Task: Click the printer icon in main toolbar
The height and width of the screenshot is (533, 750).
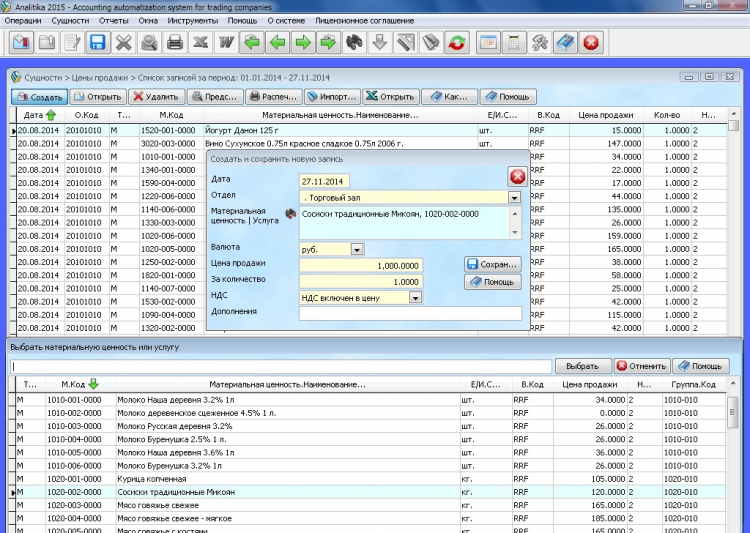Action: coord(175,43)
